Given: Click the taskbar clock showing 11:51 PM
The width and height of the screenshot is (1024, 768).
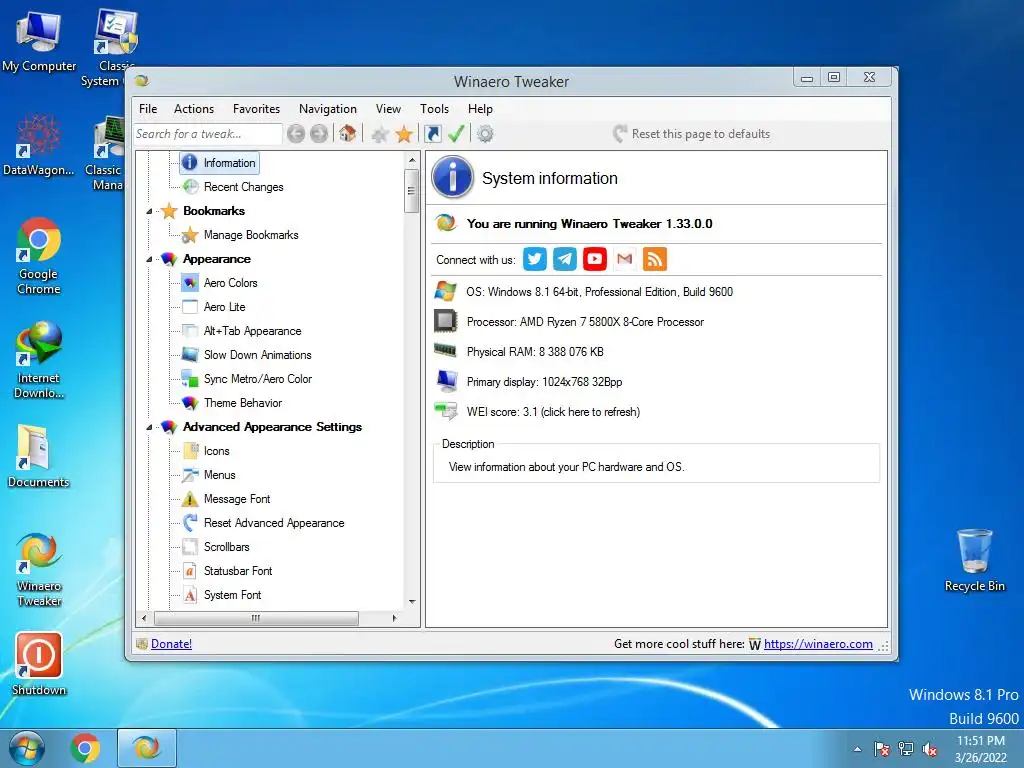Looking at the screenshot, I should tap(981, 749).
